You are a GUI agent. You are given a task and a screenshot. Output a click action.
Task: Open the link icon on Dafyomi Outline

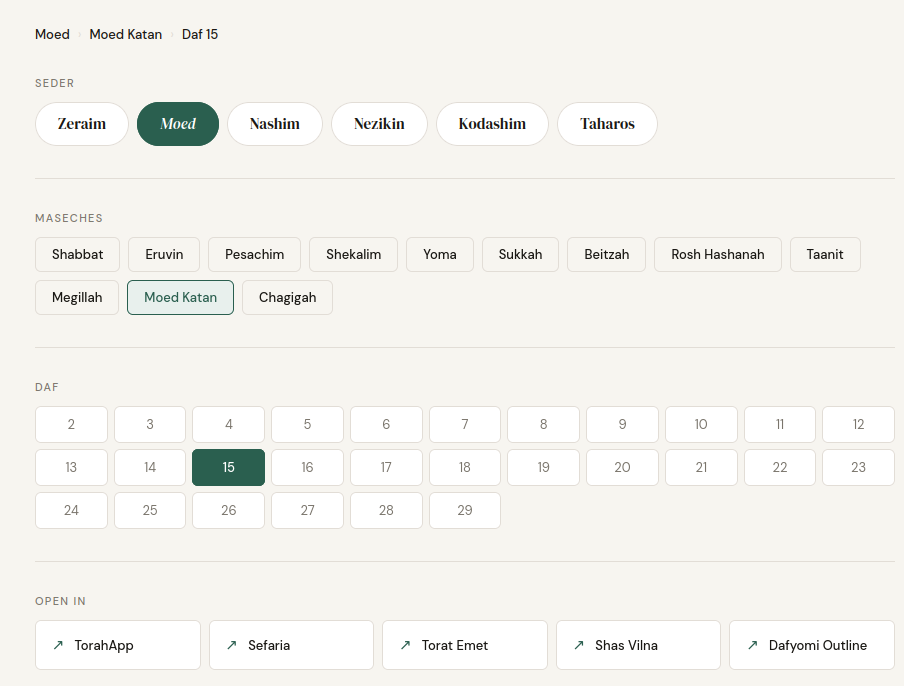[753, 645]
